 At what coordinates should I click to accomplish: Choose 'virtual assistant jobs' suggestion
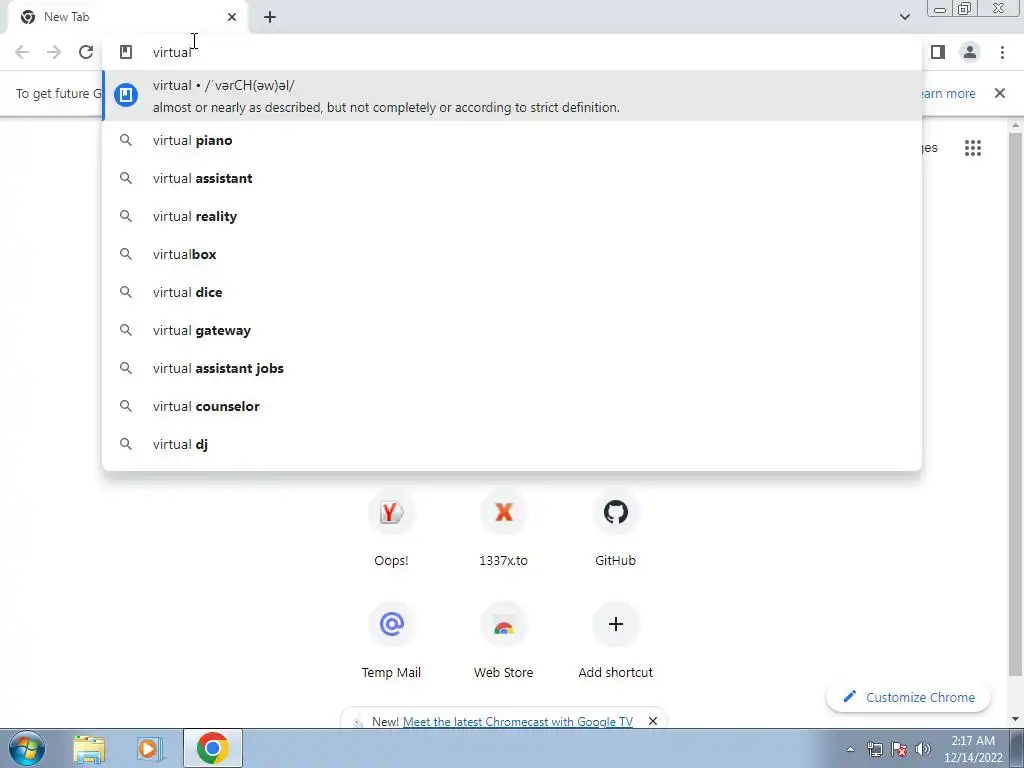pos(512,368)
